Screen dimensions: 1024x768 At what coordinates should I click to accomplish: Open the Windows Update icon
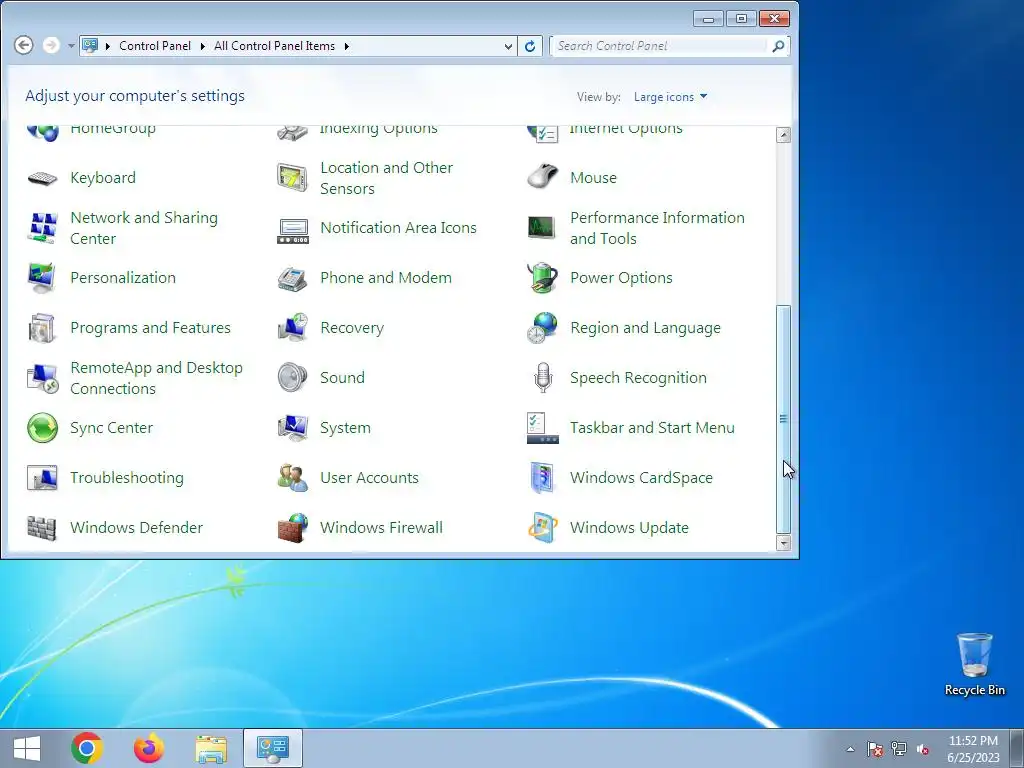[542, 528]
